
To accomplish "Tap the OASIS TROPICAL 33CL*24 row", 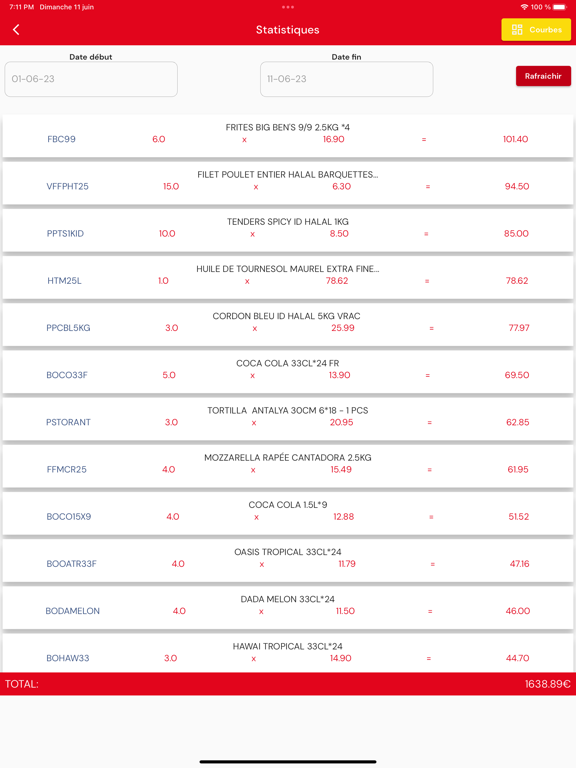I will (x=288, y=560).
